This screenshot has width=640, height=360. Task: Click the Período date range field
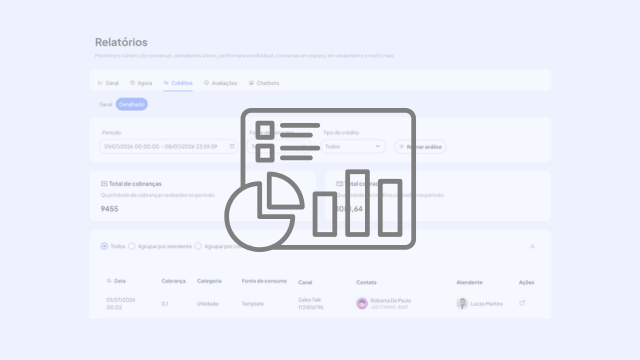(x=168, y=147)
